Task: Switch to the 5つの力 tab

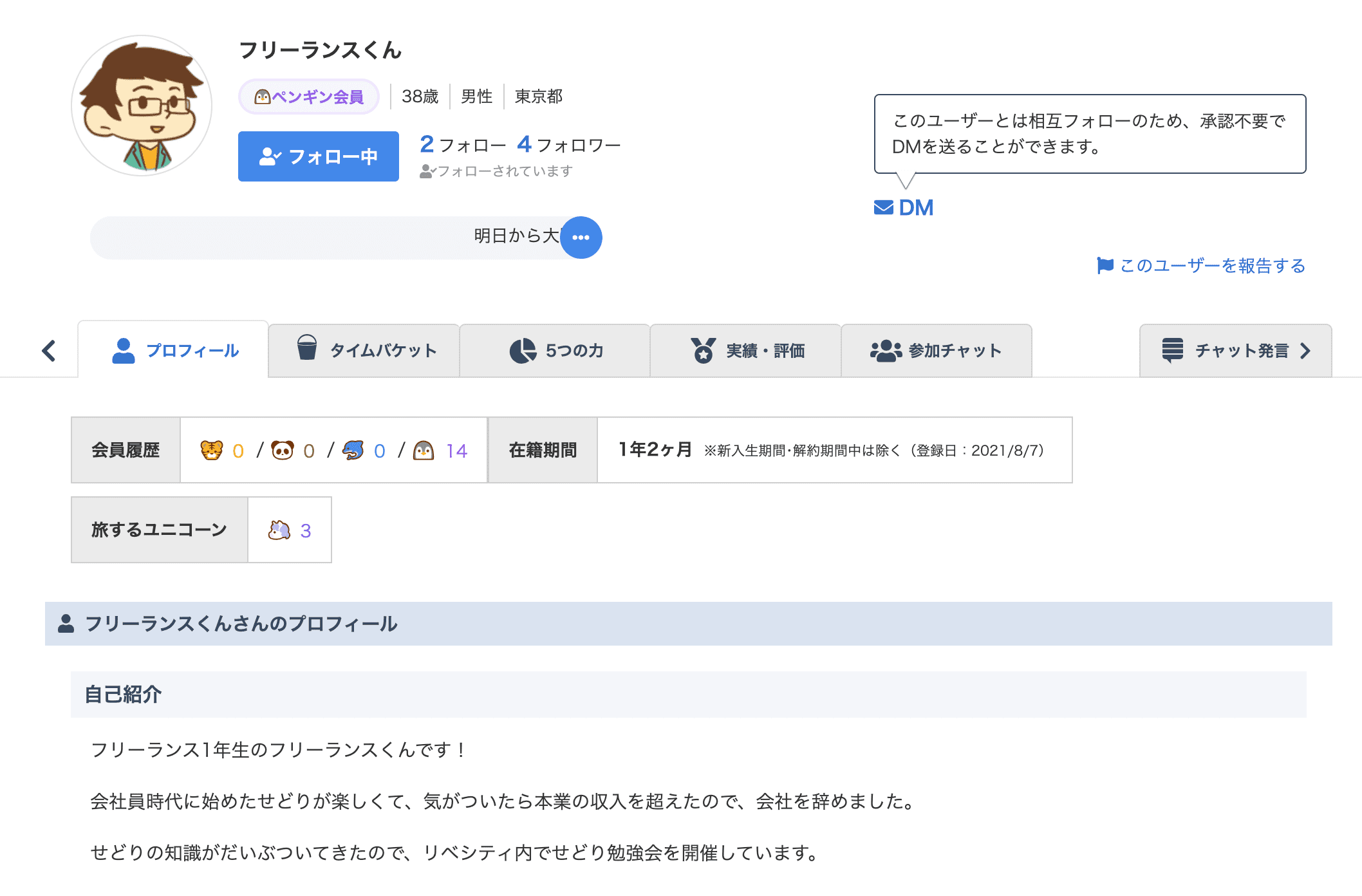Action: coord(555,350)
